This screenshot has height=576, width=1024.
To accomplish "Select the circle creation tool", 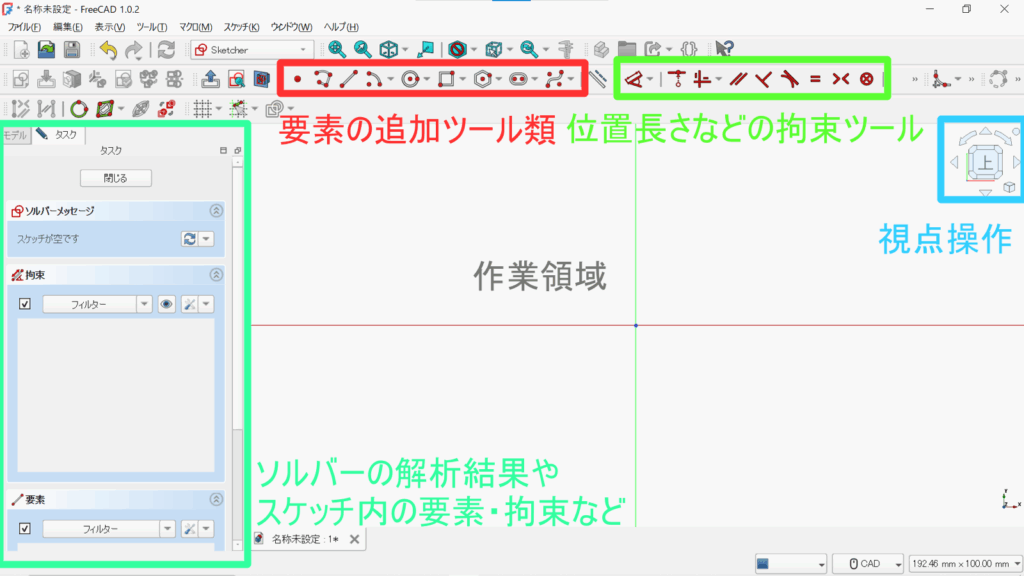I will tap(410, 79).
